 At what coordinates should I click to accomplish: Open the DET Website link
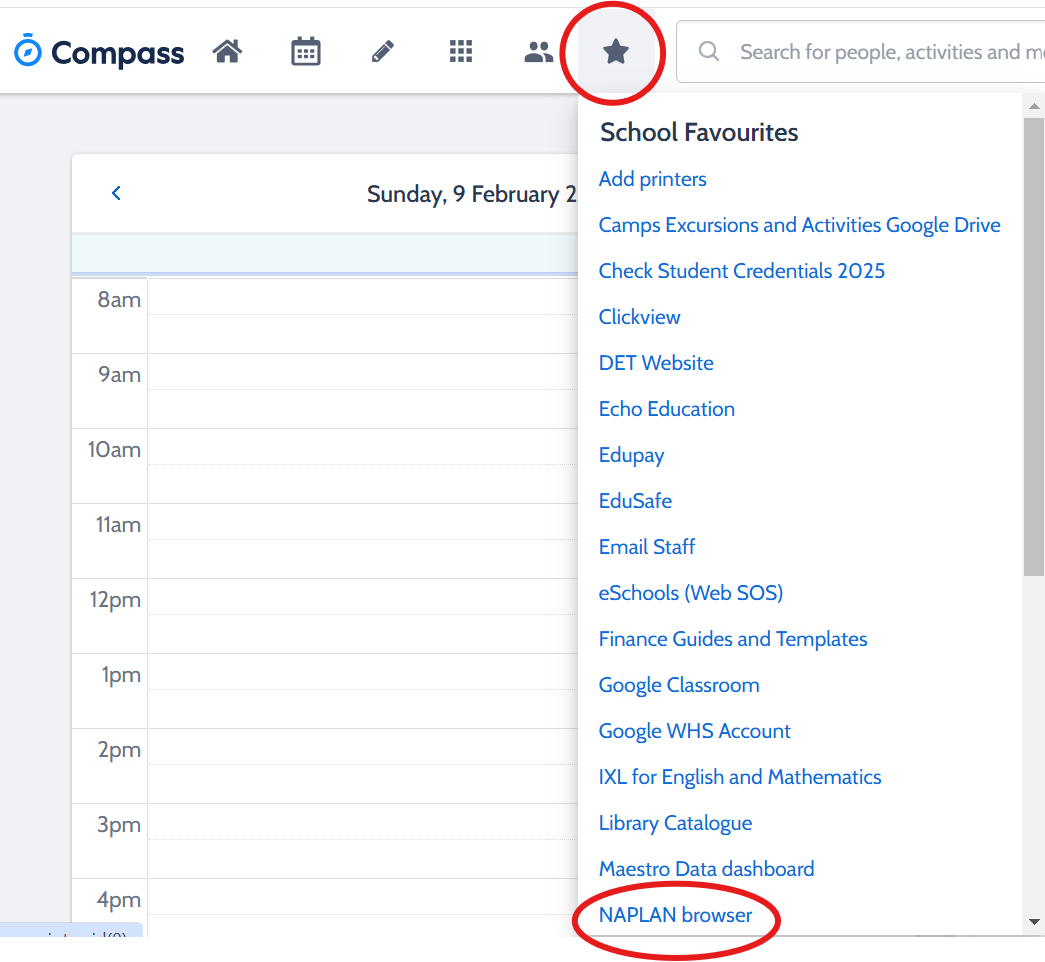(x=656, y=363)
